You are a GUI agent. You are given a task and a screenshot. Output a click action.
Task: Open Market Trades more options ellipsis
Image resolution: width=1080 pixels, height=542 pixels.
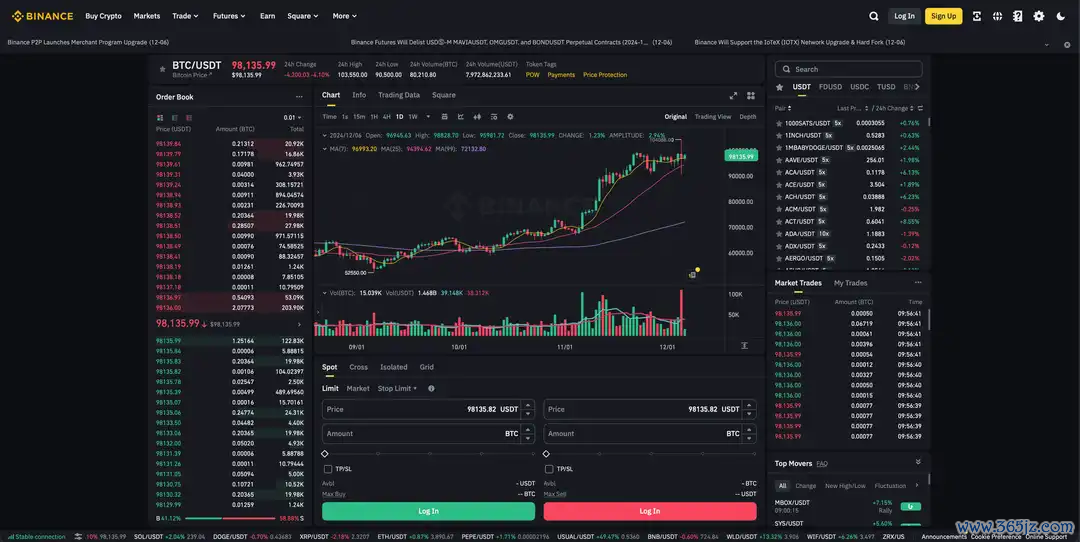point(917,283)
